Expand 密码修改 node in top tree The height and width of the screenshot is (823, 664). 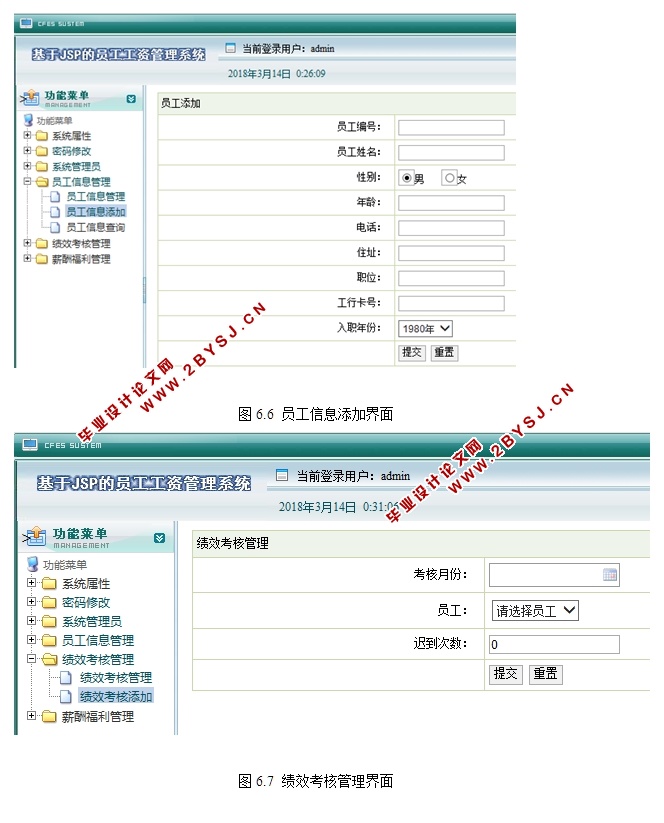coord(27,151)
